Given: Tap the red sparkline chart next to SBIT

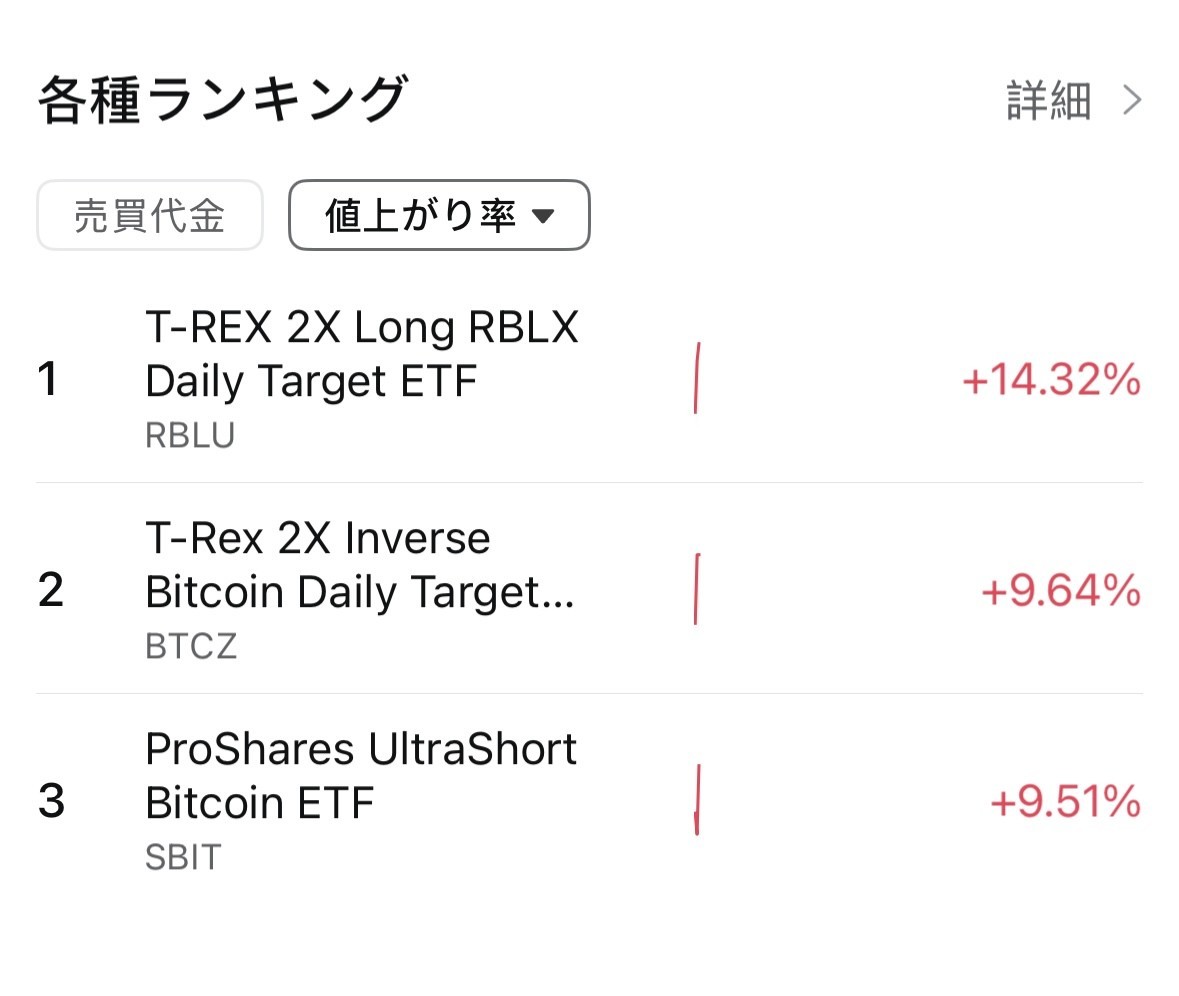Looking at the screenshot, I should [697, 800].
